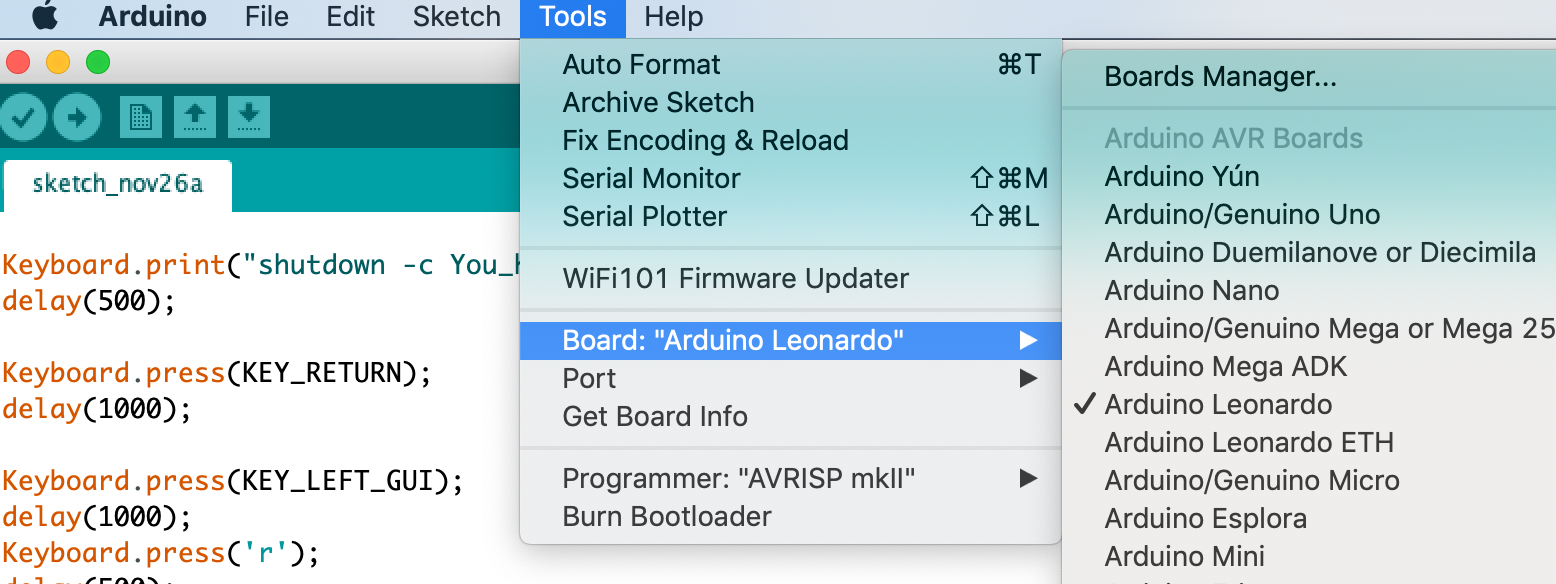Click the Upload arrow toolbar icon
This screenshot has width=1556, height=584.
pos(77,117)
